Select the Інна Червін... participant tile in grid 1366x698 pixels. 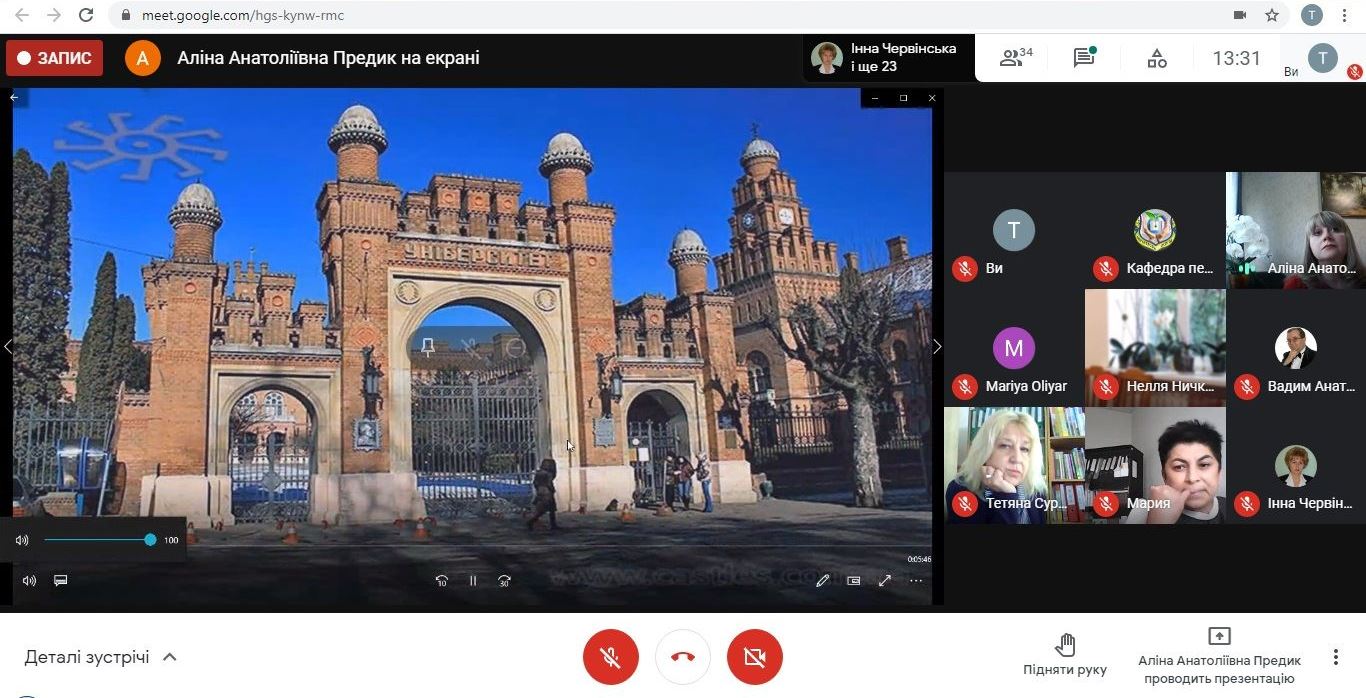click(1296, 465)
